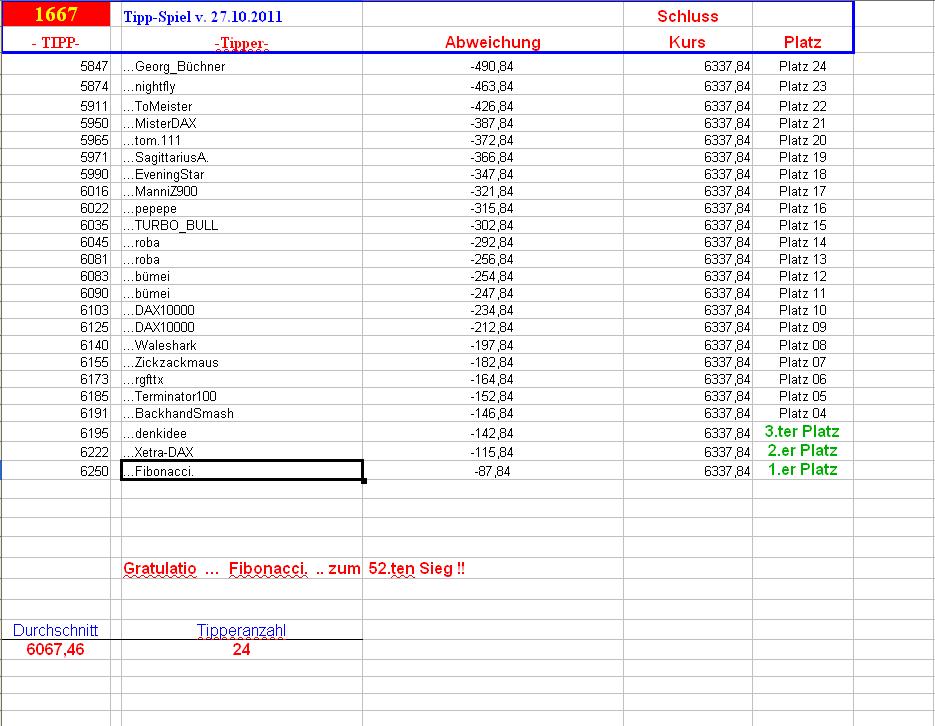Click deviation cell -426,84
This screenshot has width=935, height=726.
coord(493,106)
